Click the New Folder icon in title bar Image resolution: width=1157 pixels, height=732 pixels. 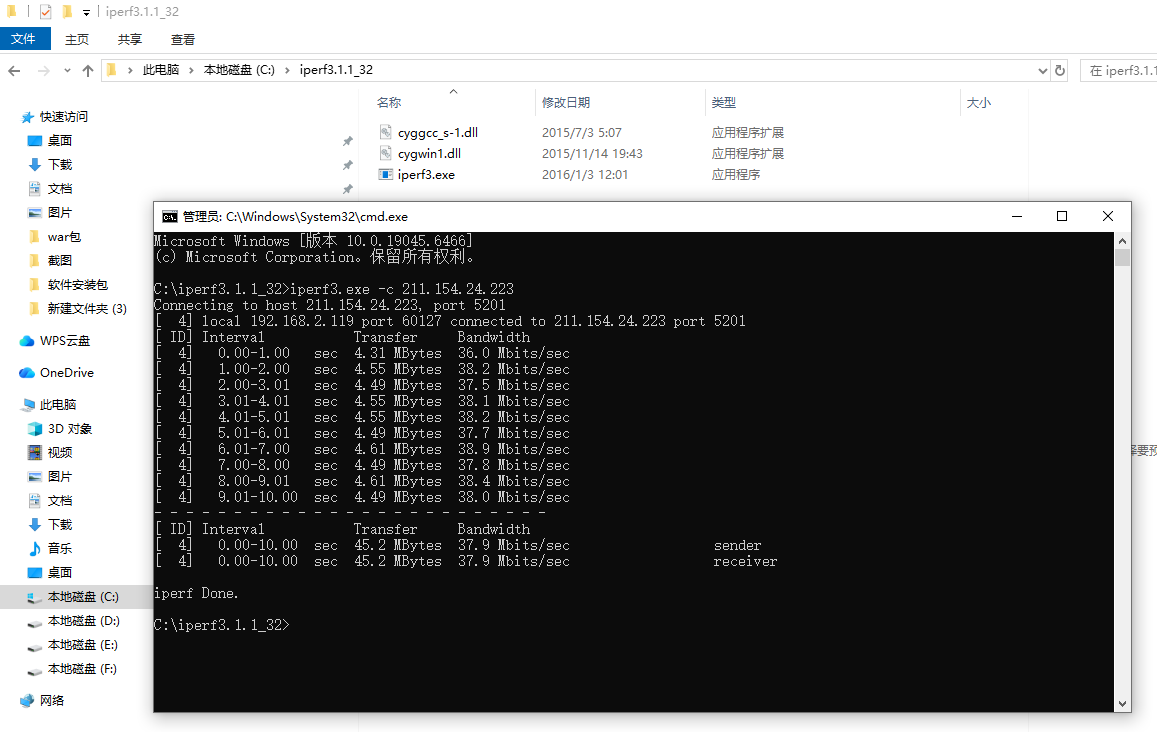67,12
